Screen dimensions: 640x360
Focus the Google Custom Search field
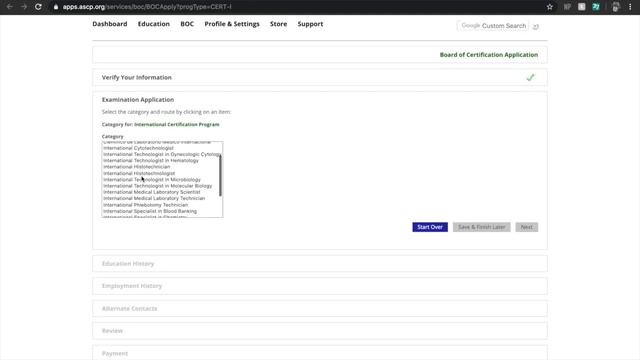[x=493, y=26]
